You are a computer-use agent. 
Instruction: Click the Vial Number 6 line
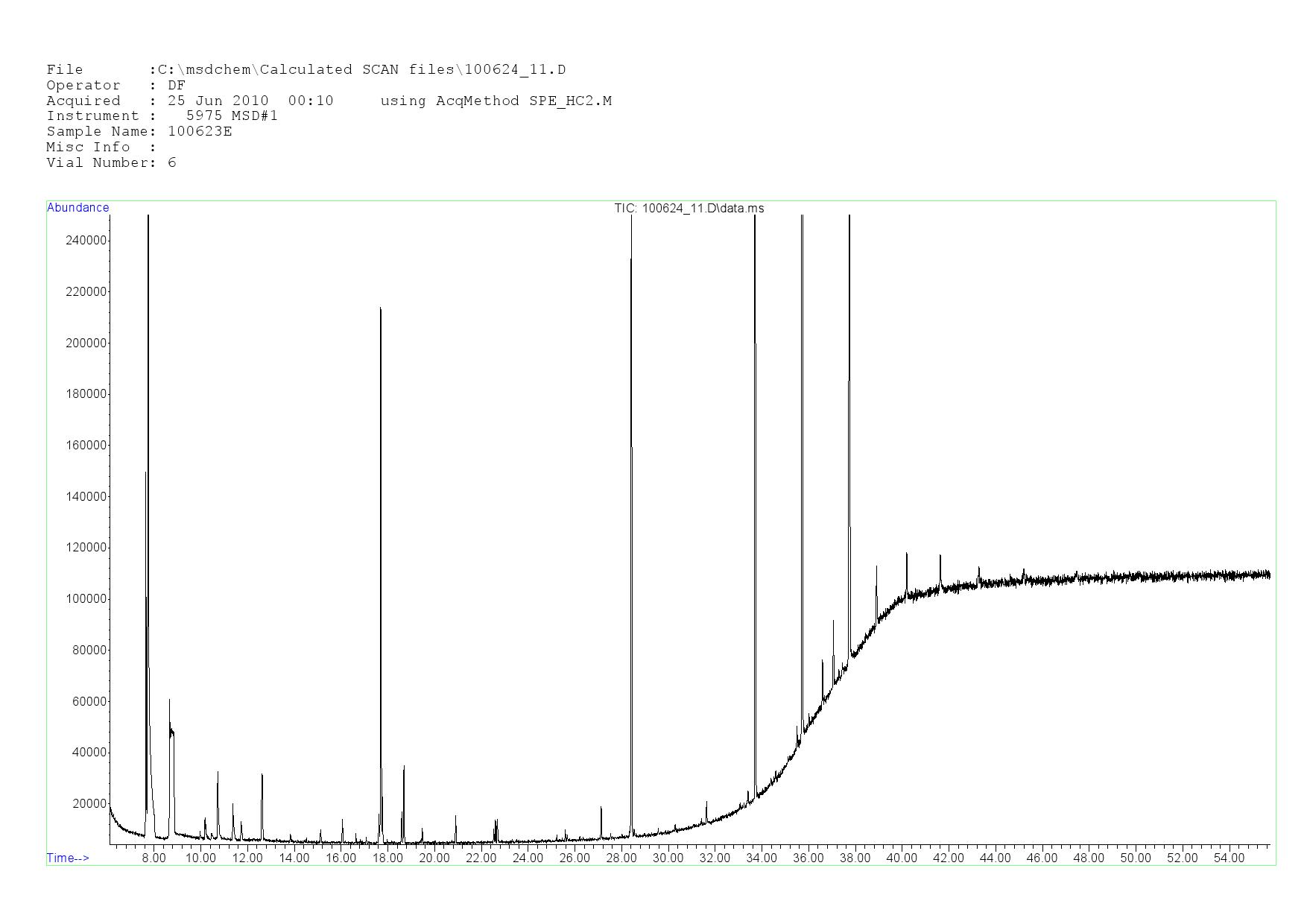pyautogui.click(x=111, y=163)
